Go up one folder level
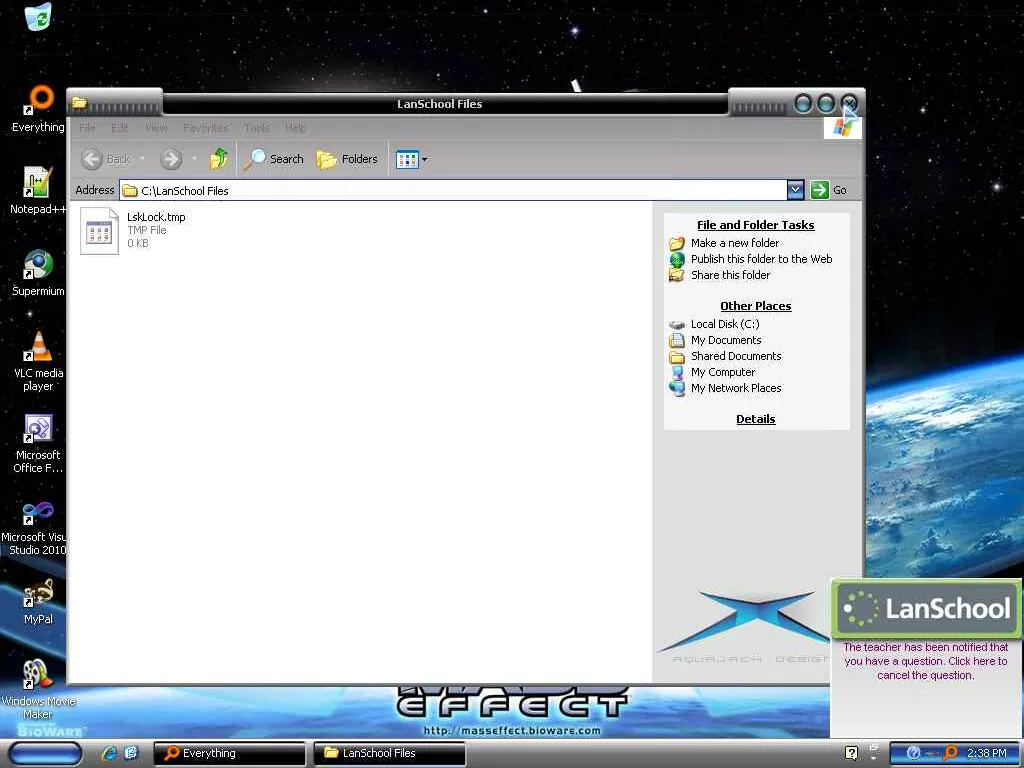The height and width of the screenshot is (768, 1024). point(219,159)
